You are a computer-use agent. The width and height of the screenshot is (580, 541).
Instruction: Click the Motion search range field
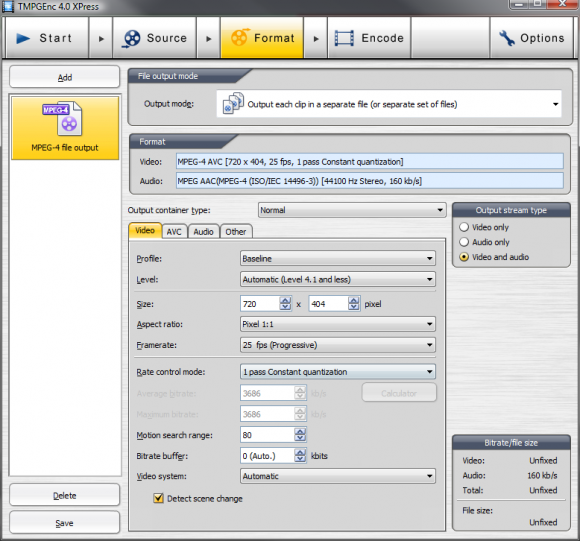tap(268, 435)
